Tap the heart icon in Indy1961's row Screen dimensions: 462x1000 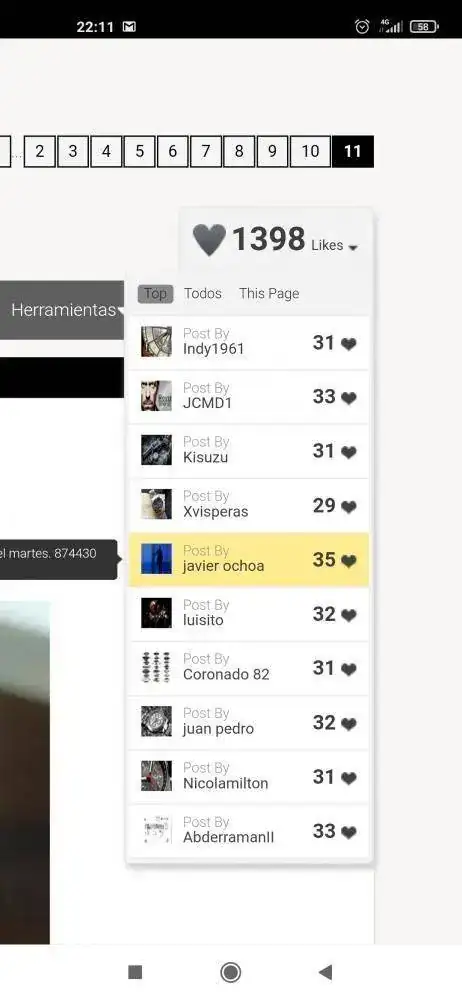[348, 344]
